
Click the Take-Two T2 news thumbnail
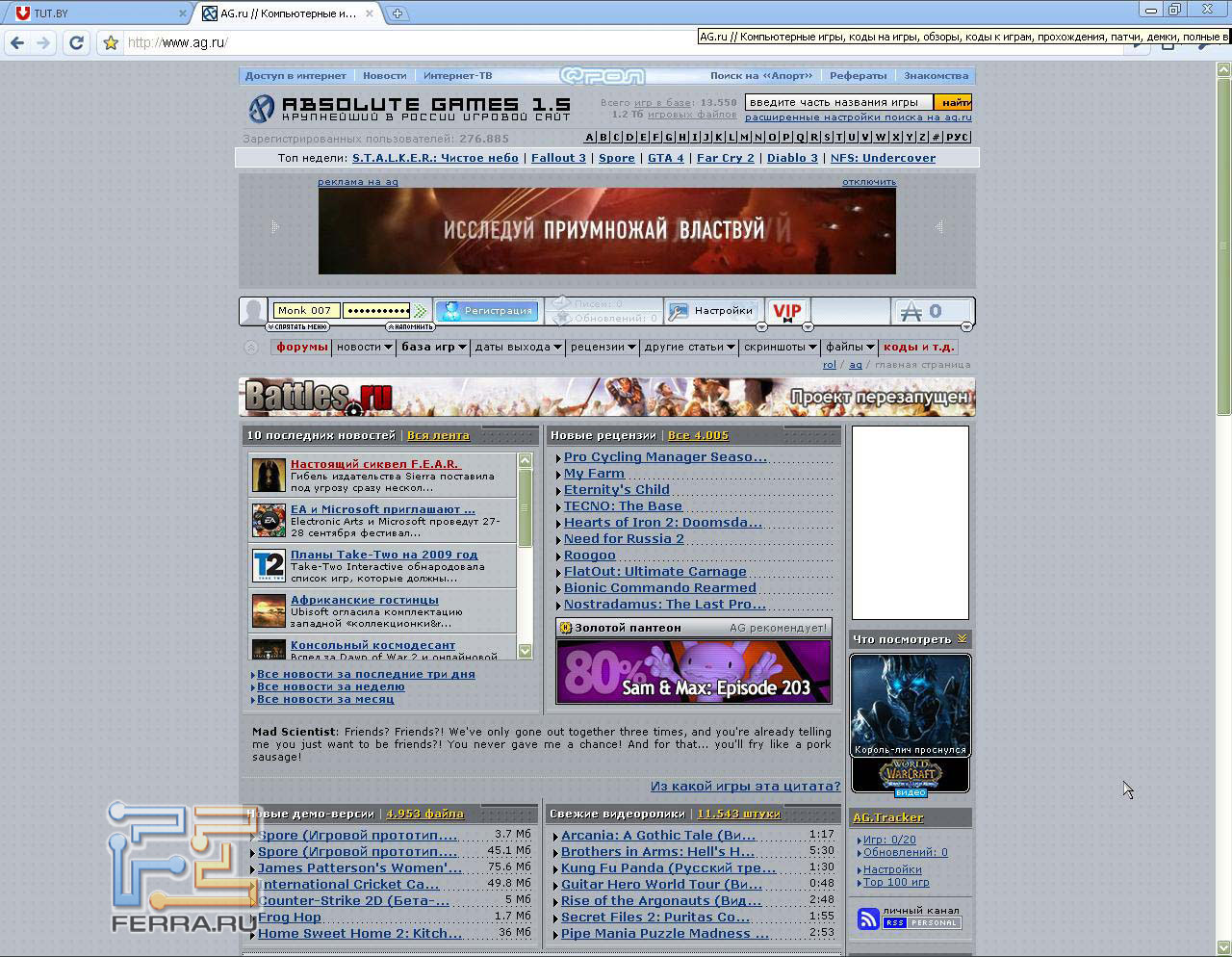(x=269, y=566)
